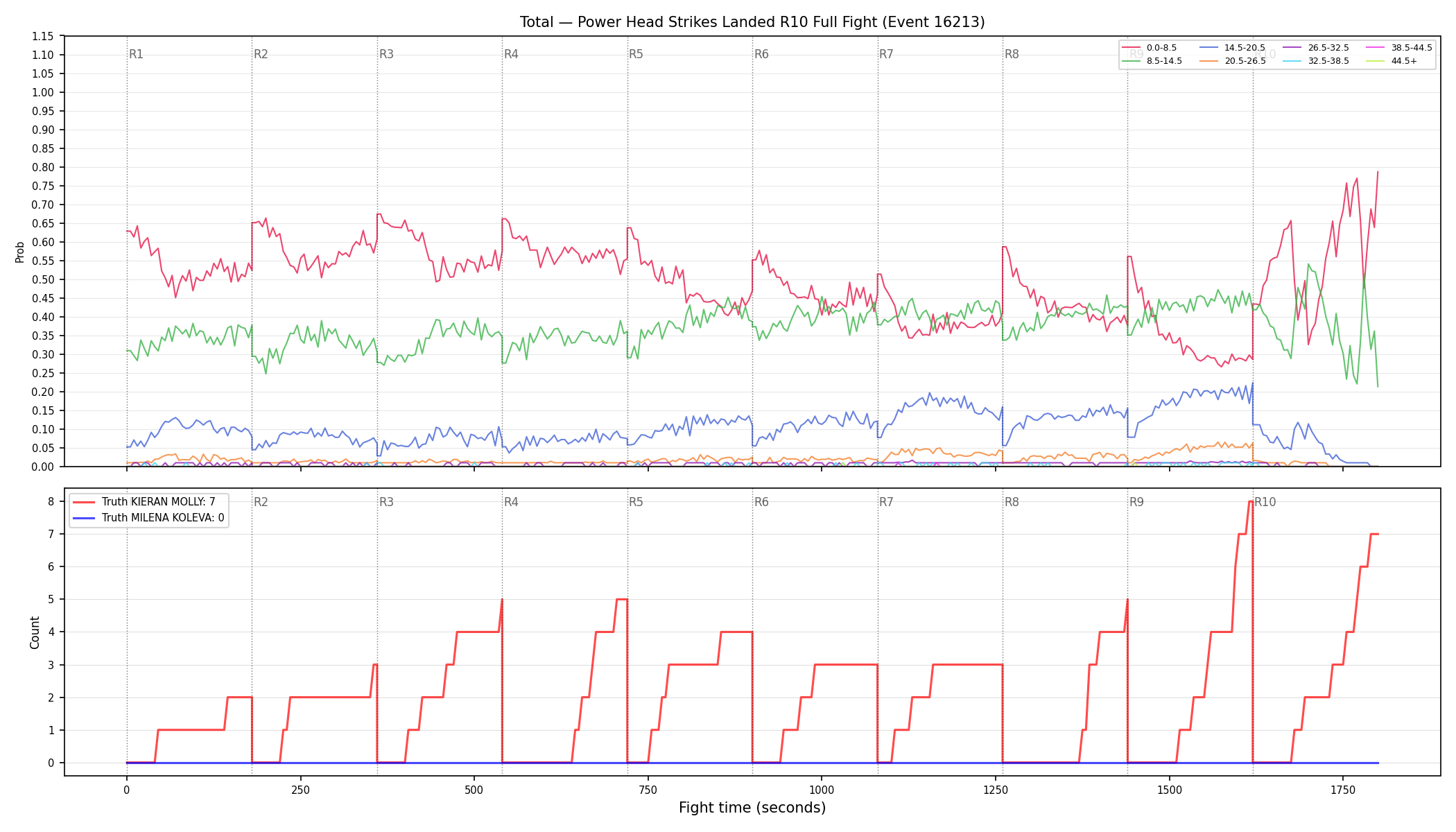Image resolution: width=1456 pixels, height=832 pixels.
Task: Click the R6 round marker in probability plot
Action: click(x=761, y=54)
